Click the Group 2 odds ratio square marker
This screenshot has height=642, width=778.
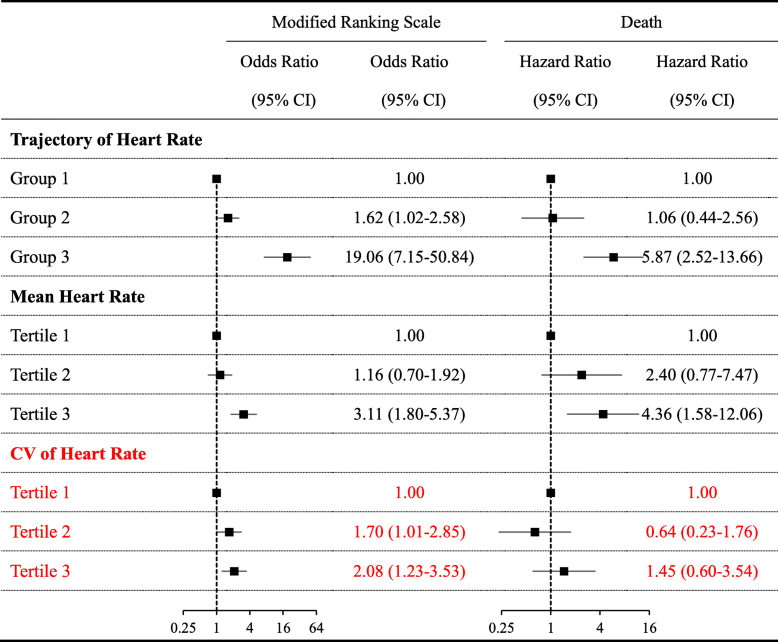click(x=228, y=218)
